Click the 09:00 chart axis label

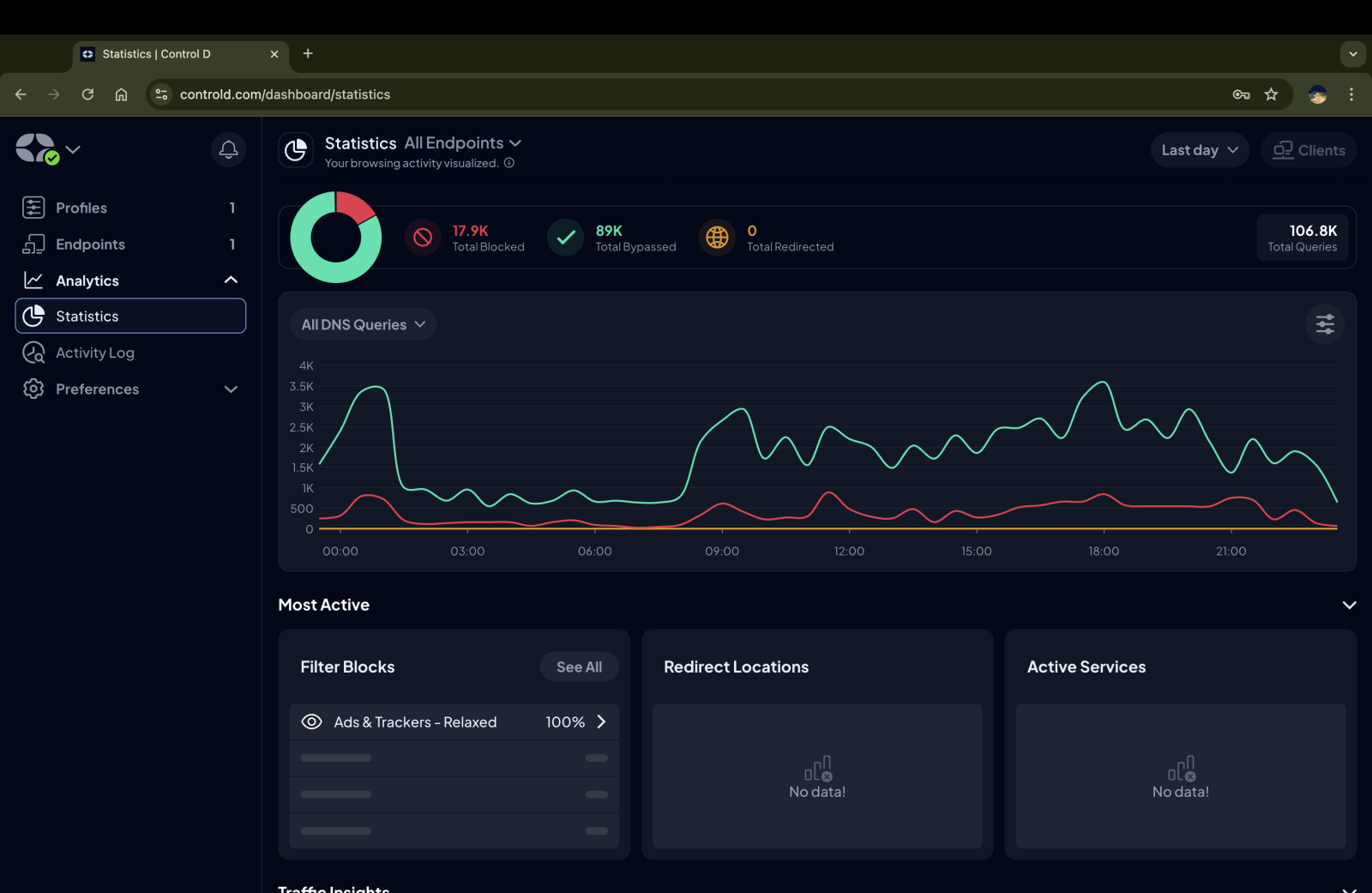pyautogui.click(x=722, y=552)
